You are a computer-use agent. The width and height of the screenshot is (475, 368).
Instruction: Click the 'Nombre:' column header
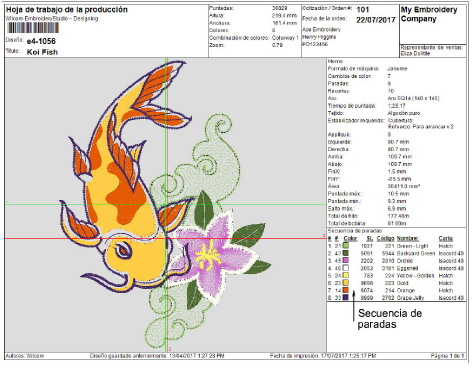[x=408, y=239]
